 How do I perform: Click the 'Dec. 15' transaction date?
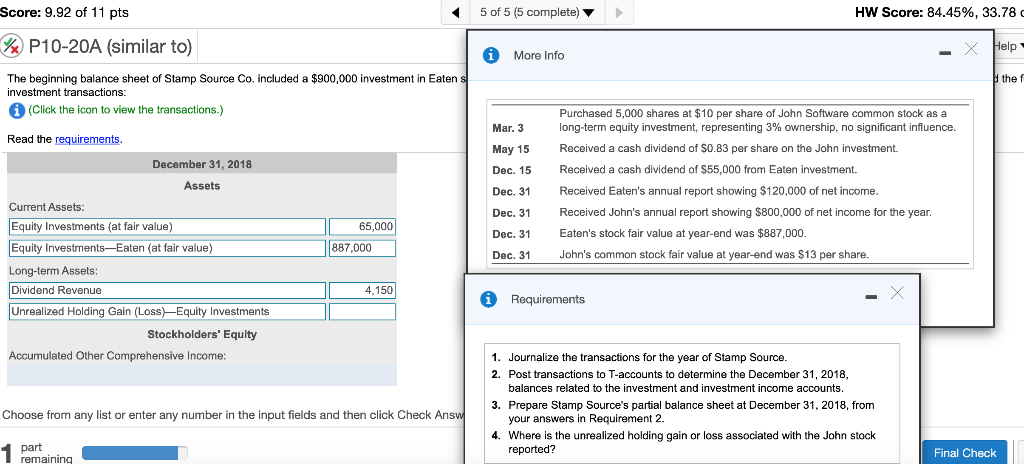coord(512,171)
